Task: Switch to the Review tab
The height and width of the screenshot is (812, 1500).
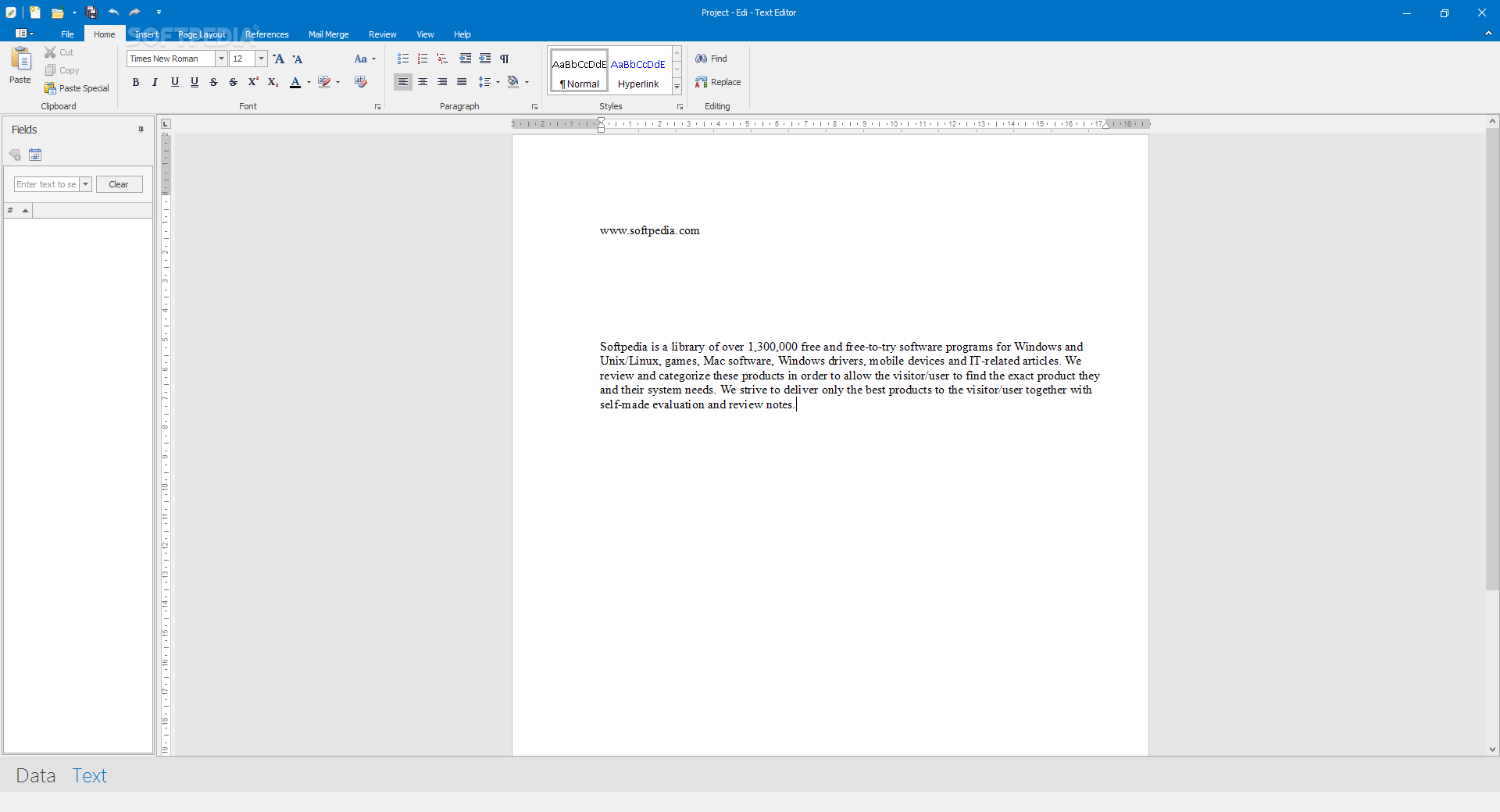Action: click(x=383, y=34)
